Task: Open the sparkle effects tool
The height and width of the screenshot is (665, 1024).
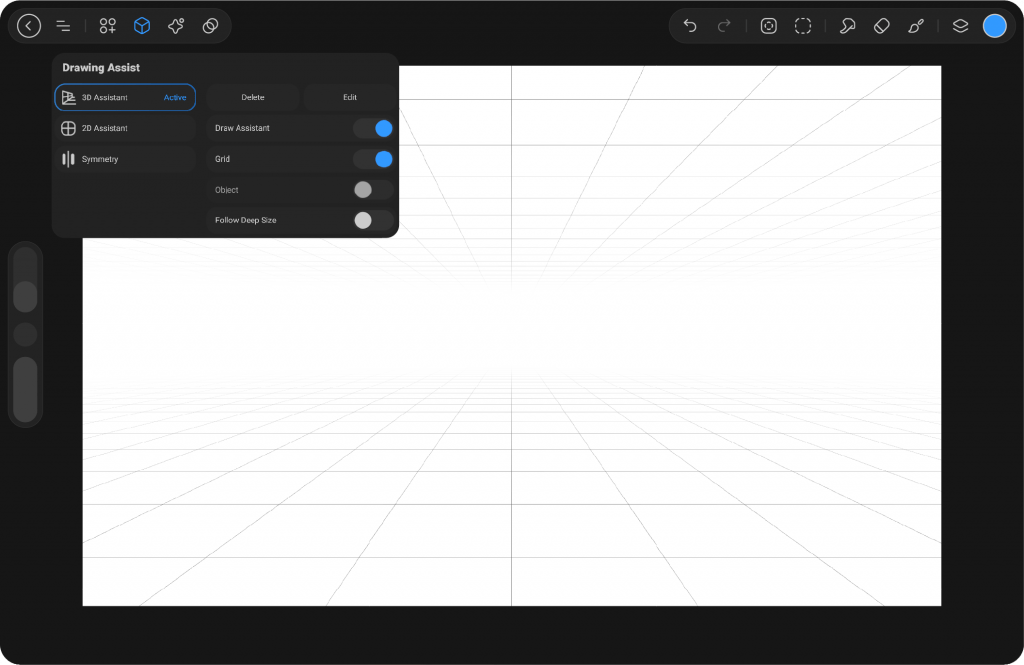Action: click(x=176, y=26)
